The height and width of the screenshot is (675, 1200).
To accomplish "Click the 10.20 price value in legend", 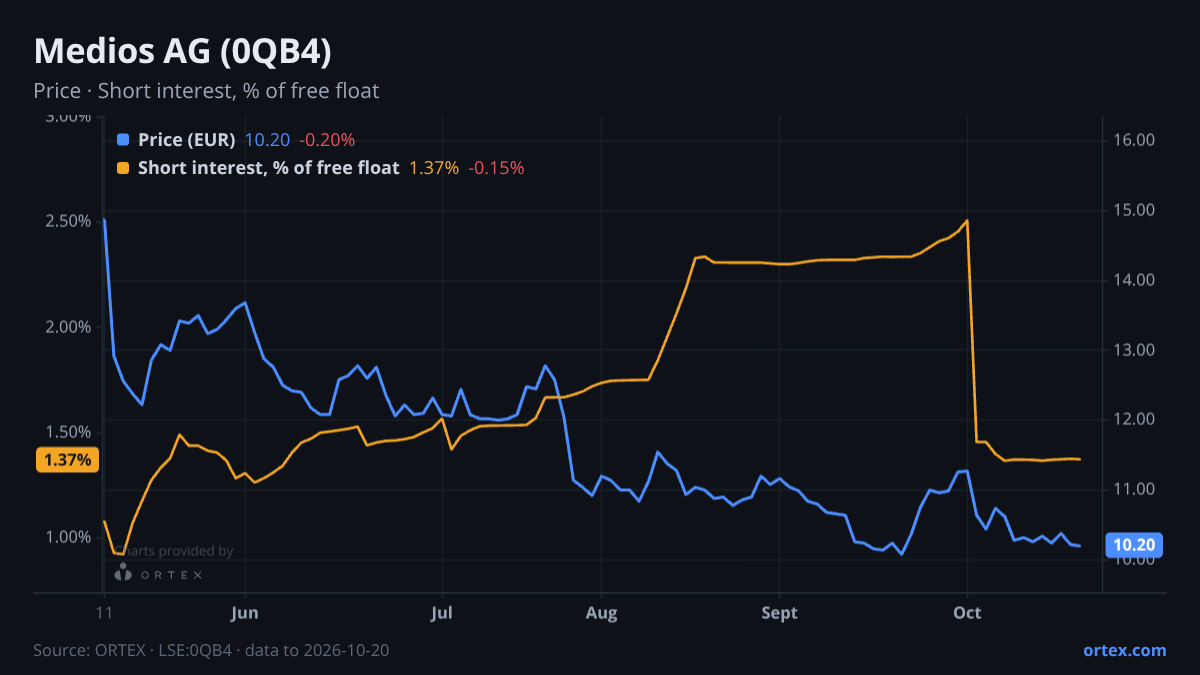I will coord(267,140).
